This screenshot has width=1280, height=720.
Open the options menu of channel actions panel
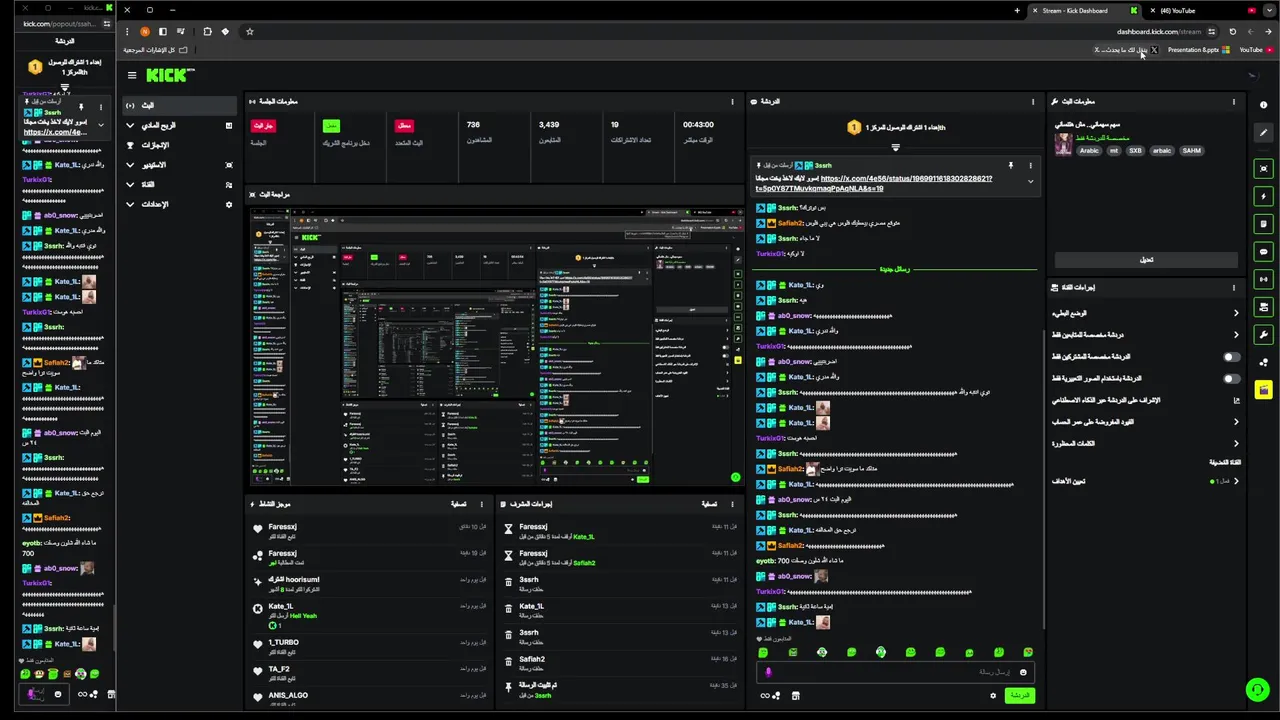click(x=1234, y=287)
